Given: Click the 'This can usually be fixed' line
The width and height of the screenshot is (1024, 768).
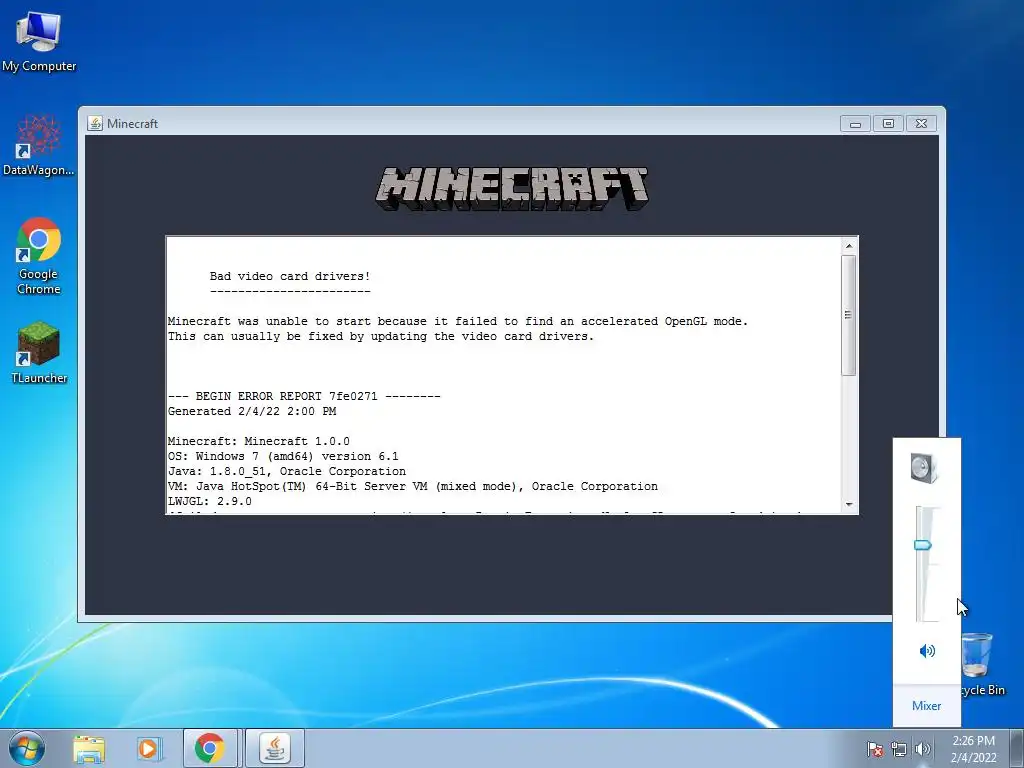Looking at the screenshot, I should [x=381, y=336].
